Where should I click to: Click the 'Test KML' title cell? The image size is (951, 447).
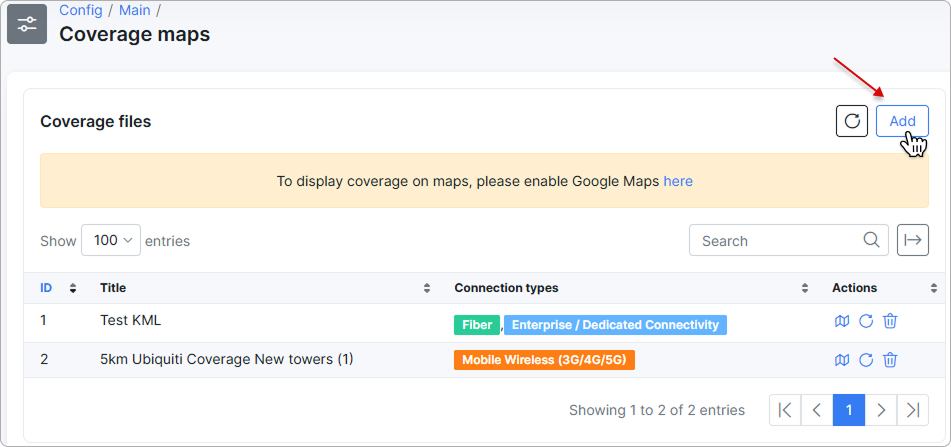coord(130,321)
